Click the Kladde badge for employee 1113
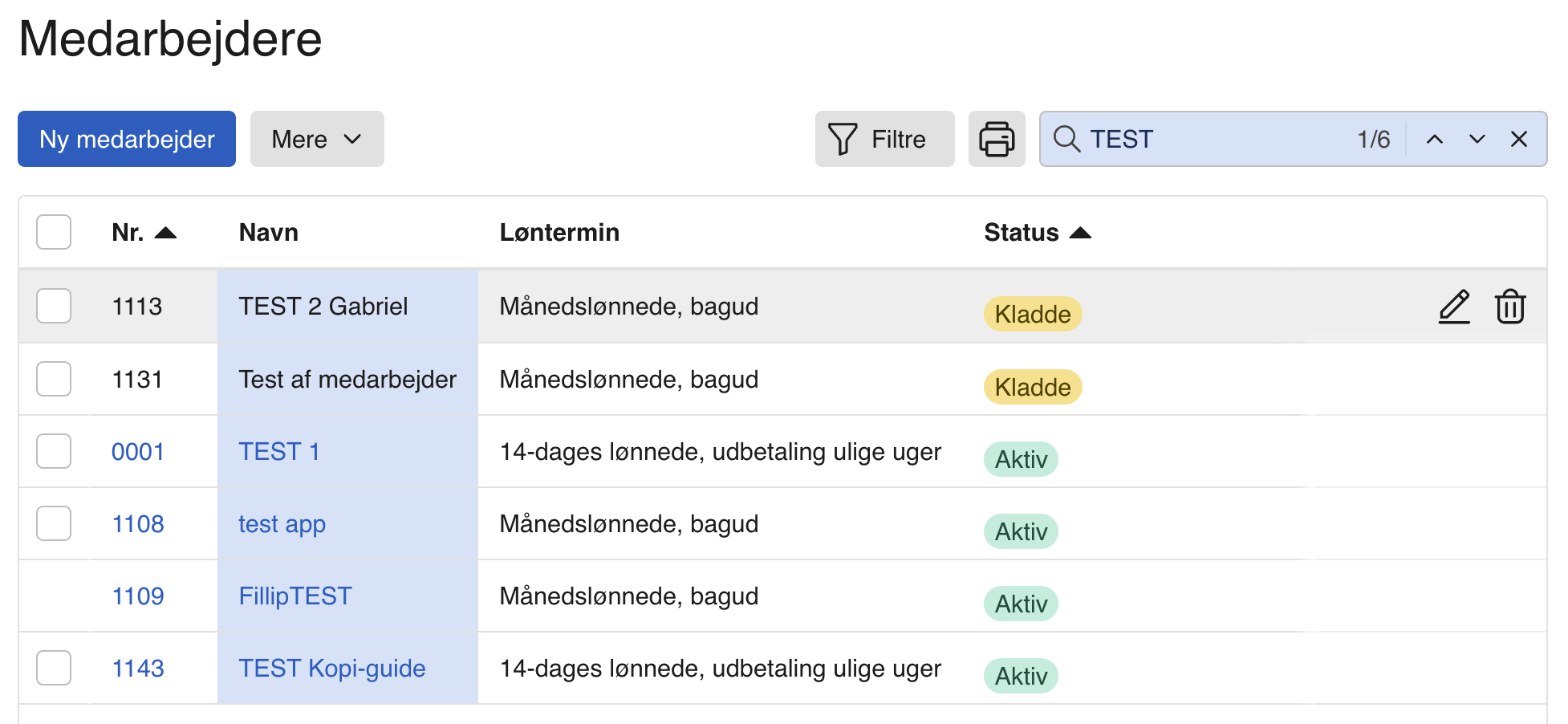This screenshot has height=724, width=1568. click(1033, 314)
